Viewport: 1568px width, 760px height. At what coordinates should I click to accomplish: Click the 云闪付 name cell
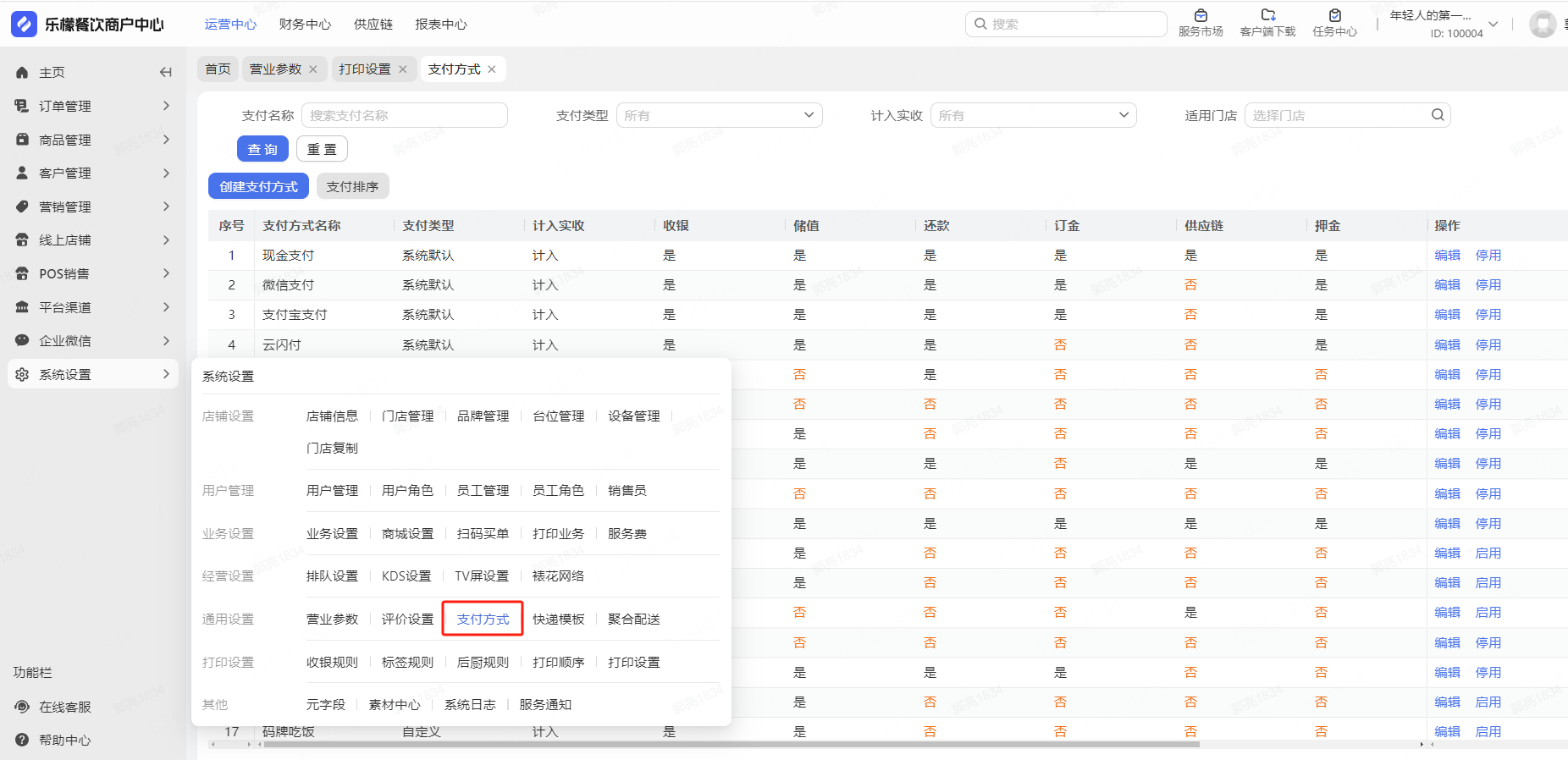[281, 345]
